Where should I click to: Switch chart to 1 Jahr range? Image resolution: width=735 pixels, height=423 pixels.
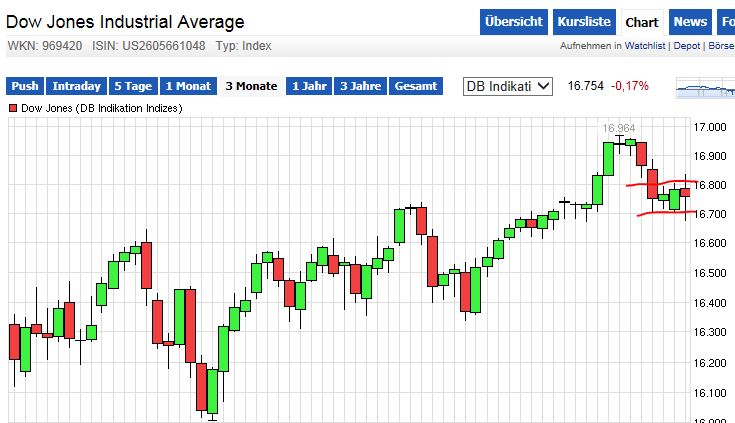(x=309, y=86)
